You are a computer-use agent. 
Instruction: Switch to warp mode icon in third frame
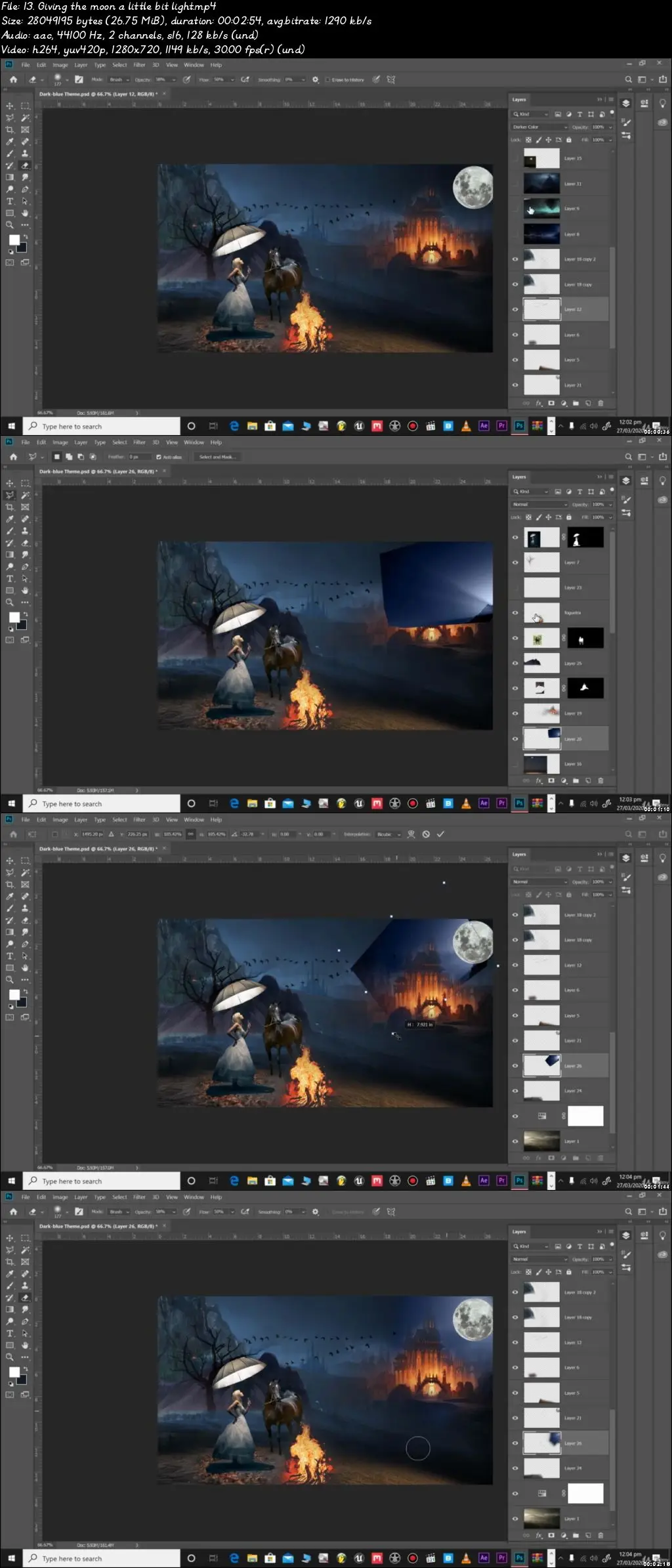411,834
